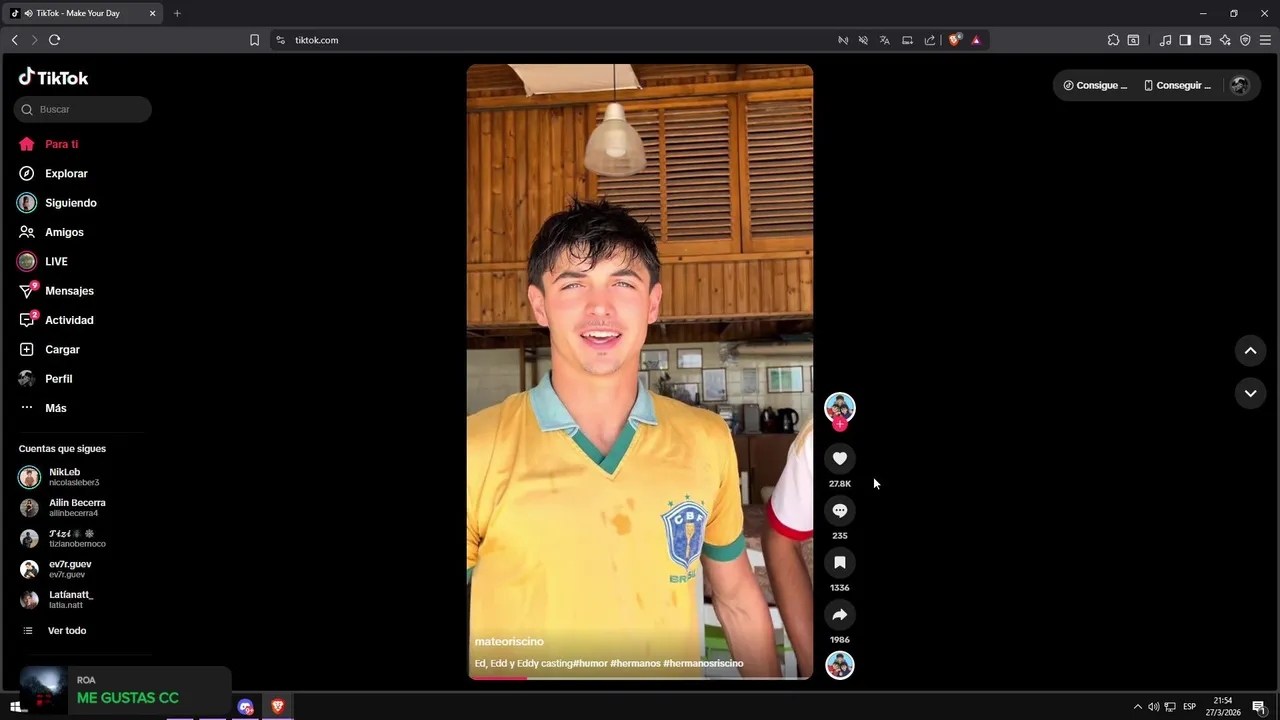Open the browser hamburger menu
Screen dimensions: 1280x720
[x=1265, y=40]
